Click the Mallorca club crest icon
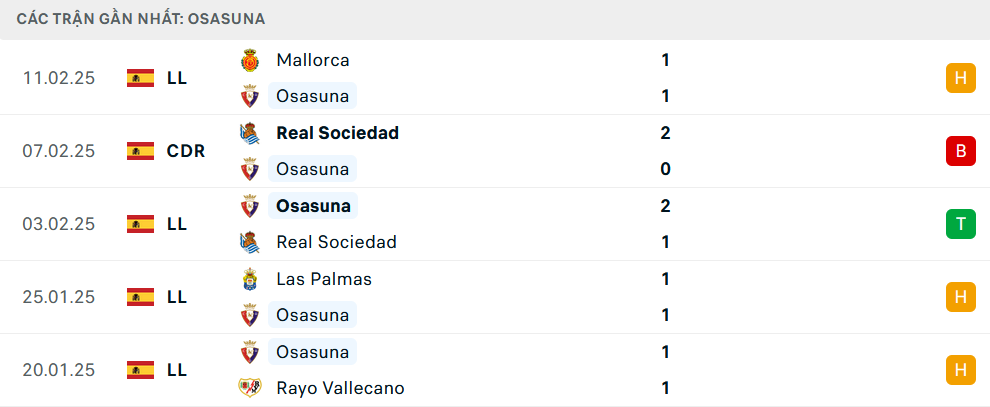The height and width of the screenshot is (407, 990). 249,60
